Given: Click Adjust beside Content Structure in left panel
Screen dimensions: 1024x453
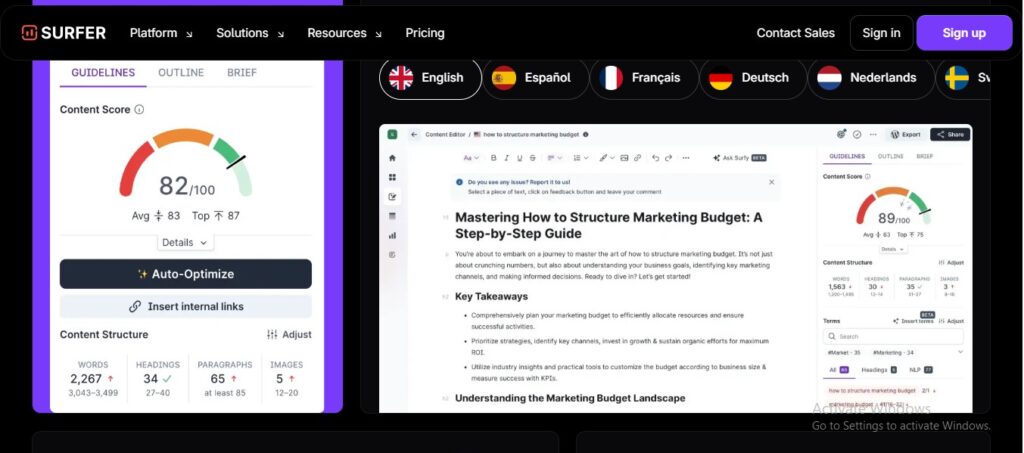Looking at the screenshot, I should [289, 334].
